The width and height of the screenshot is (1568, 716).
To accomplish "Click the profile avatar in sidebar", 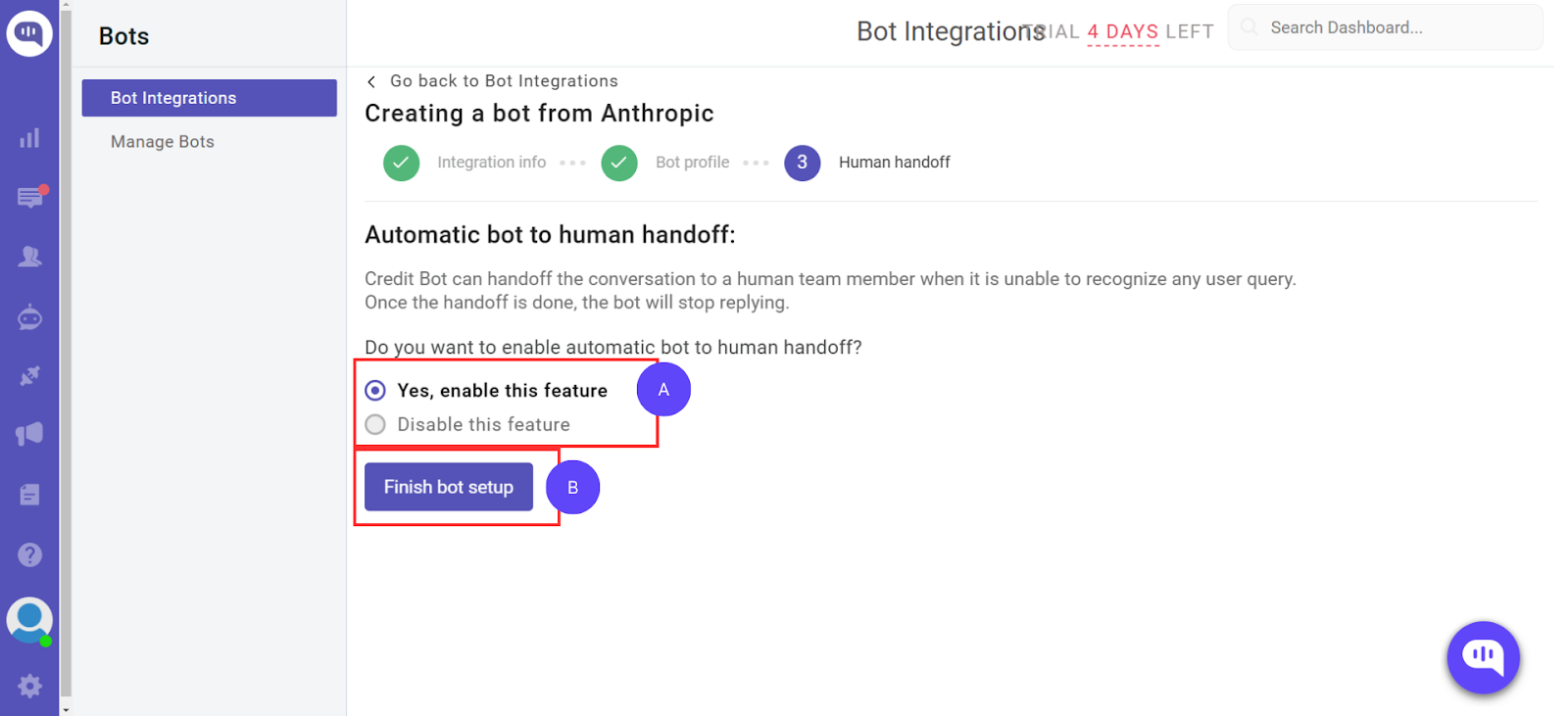I will (x=29, y=620).
